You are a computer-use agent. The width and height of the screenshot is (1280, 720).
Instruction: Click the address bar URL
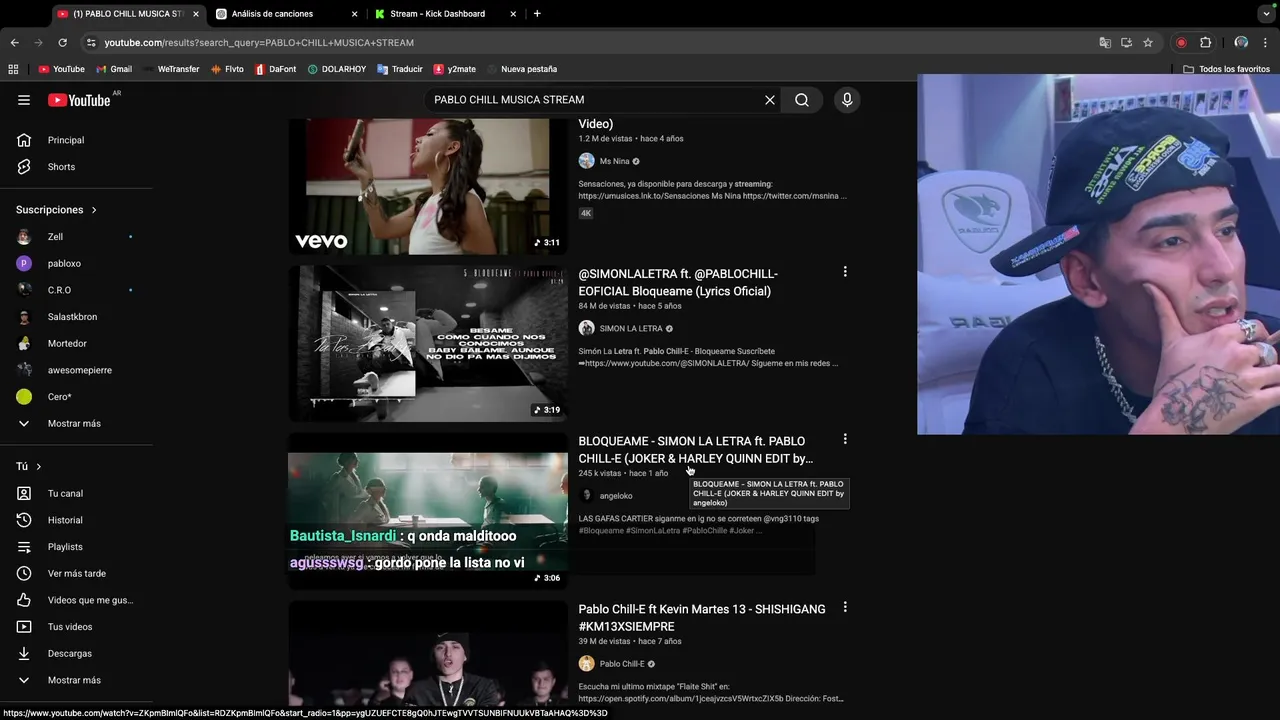pyautogui.click(x=259, y=43)
